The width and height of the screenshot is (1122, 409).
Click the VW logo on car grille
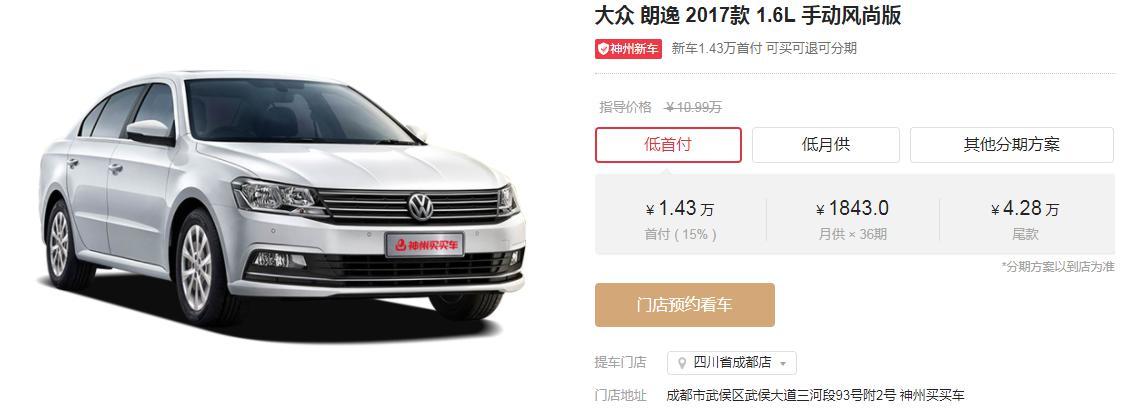click(421, 207)
